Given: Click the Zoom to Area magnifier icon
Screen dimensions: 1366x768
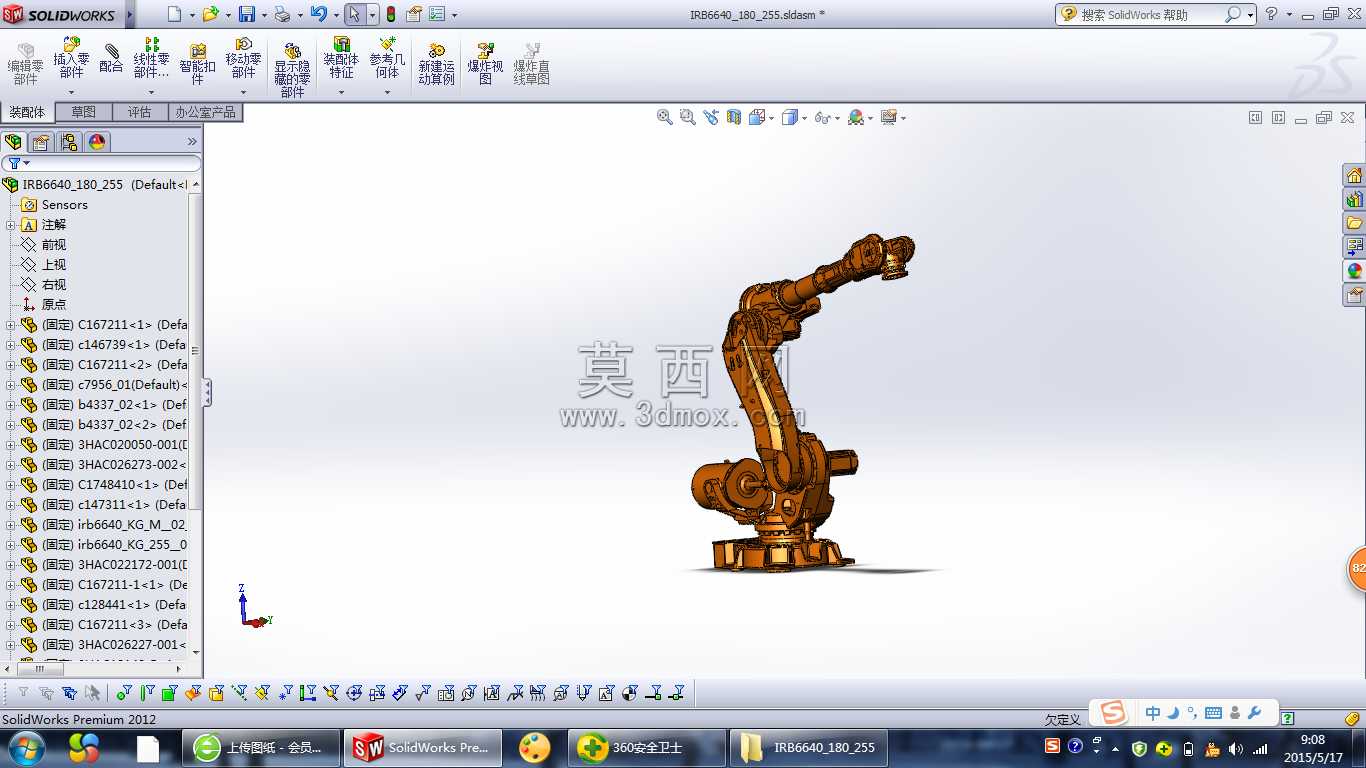Looking at the screenshot, I should [x=687, y=117].
